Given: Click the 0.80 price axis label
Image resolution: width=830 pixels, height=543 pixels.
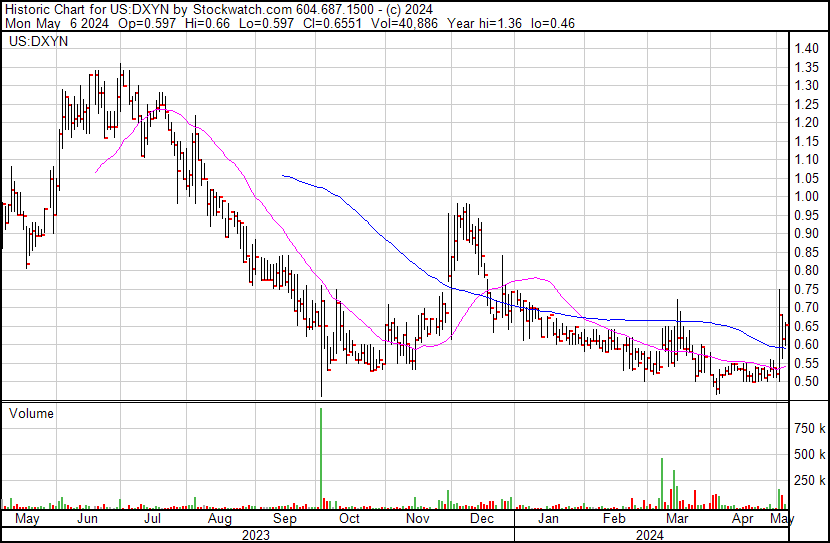Looking at the screenshot, I should coord(807,270).
